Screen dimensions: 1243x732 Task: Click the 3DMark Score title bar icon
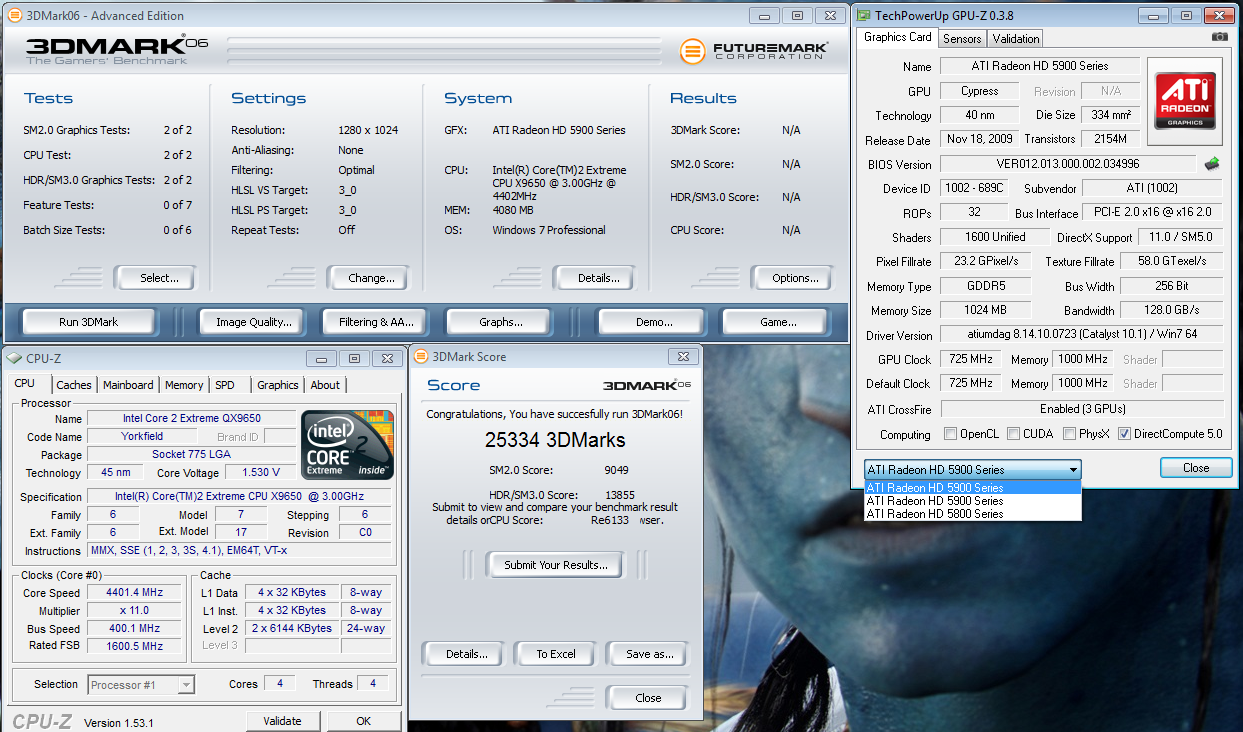pos(421,356)
